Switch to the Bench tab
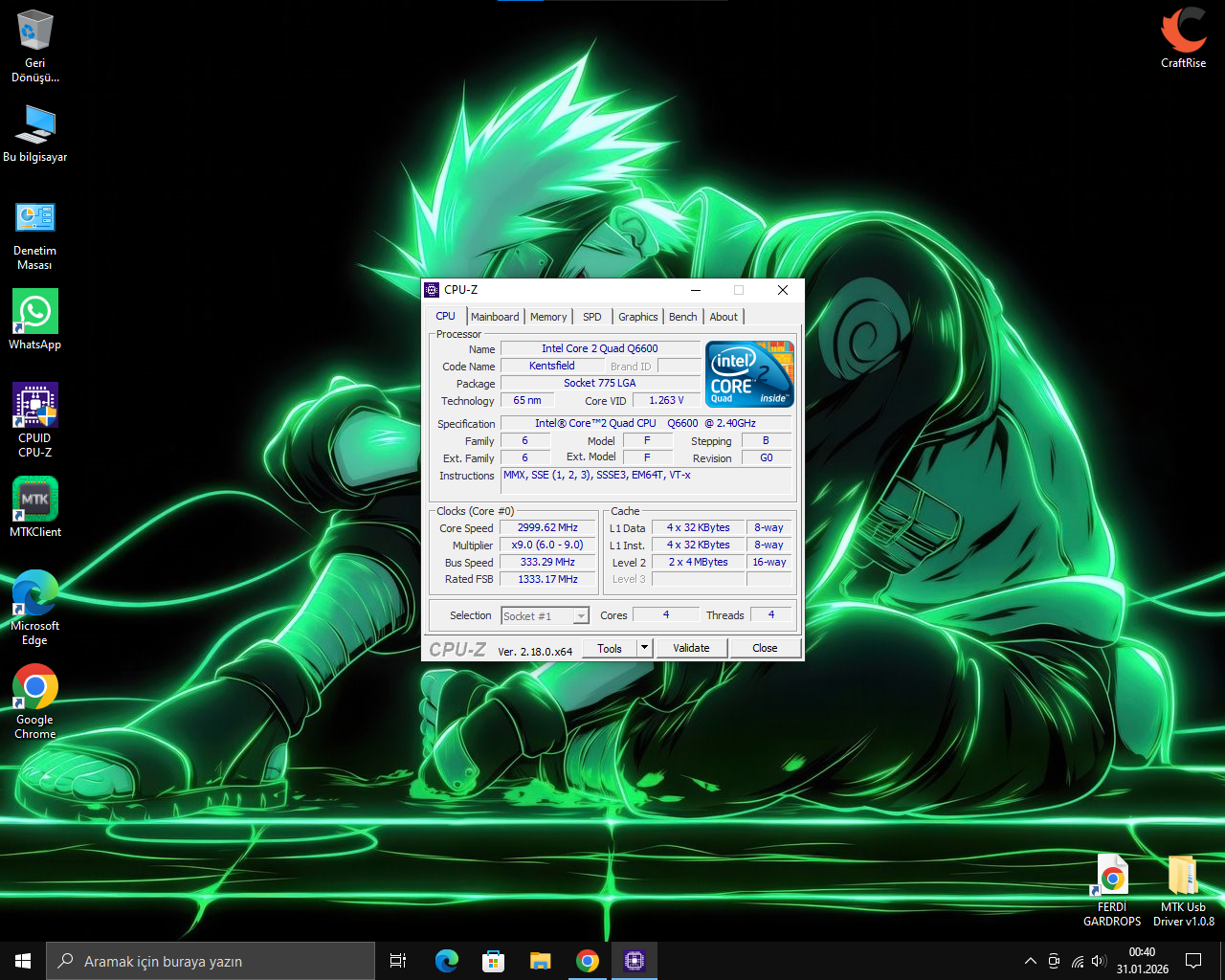Screen dimensions: 1225x980 pos(683,317)
